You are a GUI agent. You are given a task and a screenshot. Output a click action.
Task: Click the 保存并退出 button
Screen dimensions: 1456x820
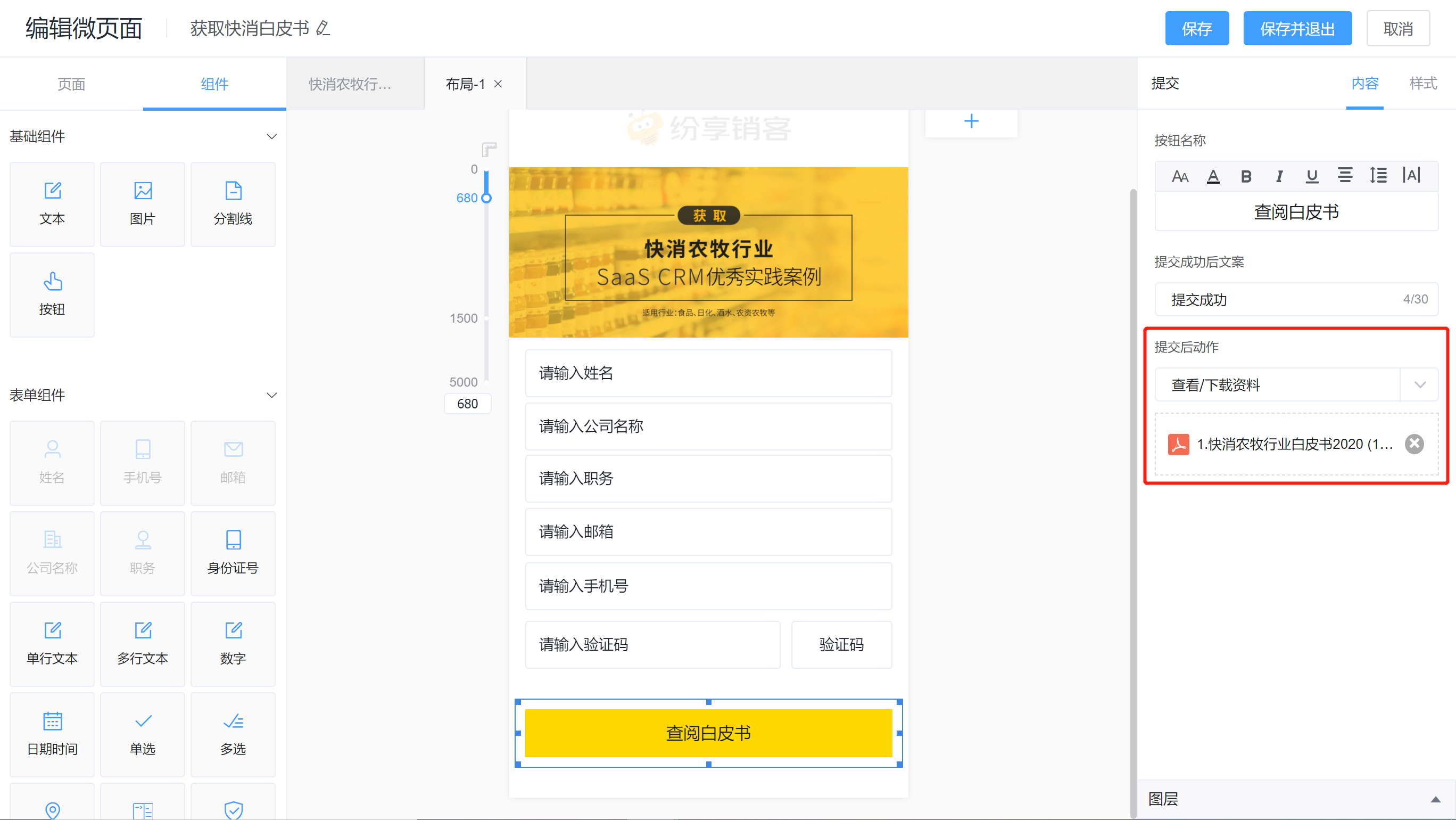tap(1297, 28)
